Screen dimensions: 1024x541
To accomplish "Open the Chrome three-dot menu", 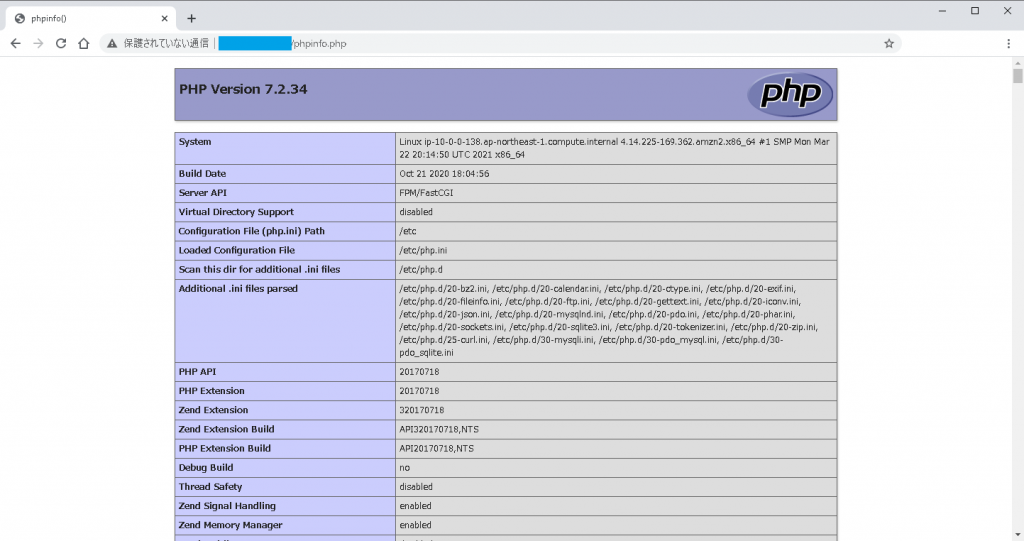I will 1008,44.
